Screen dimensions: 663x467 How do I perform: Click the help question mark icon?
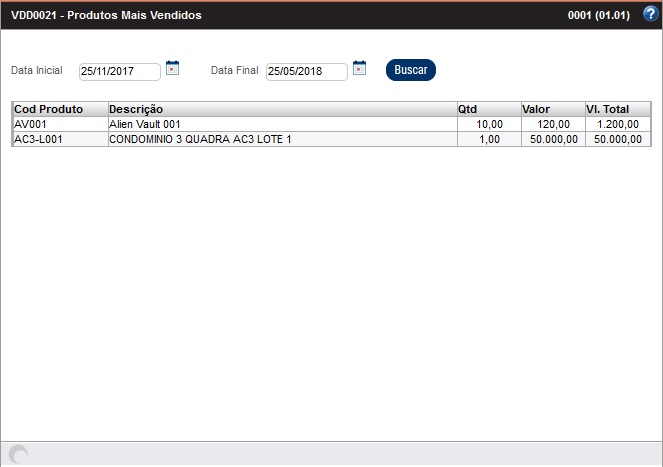[650, 14]
